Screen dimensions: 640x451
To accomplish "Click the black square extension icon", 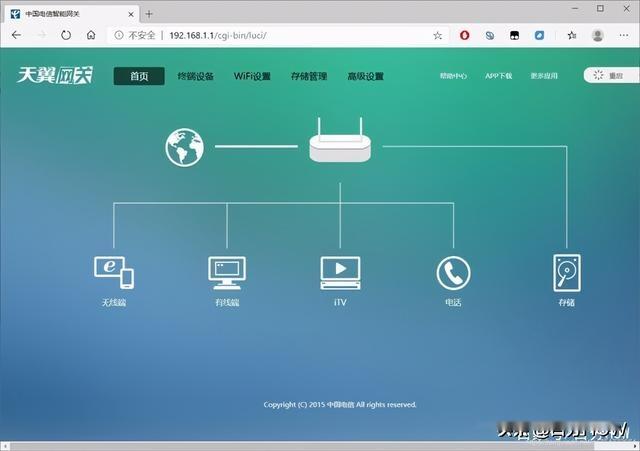I will tap(514, 36).
